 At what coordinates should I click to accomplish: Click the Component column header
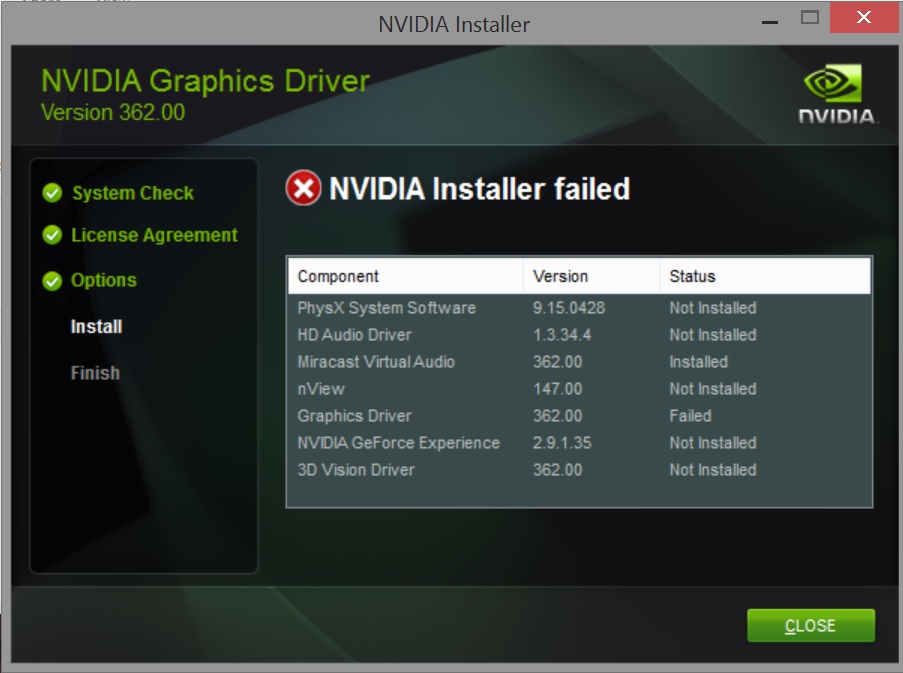(405, 276)
